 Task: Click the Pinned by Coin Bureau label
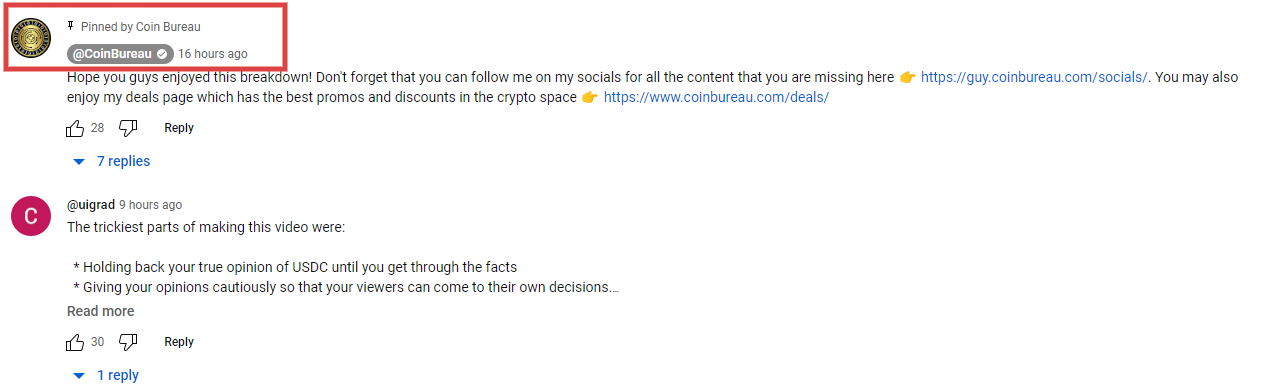pos(141,27)
